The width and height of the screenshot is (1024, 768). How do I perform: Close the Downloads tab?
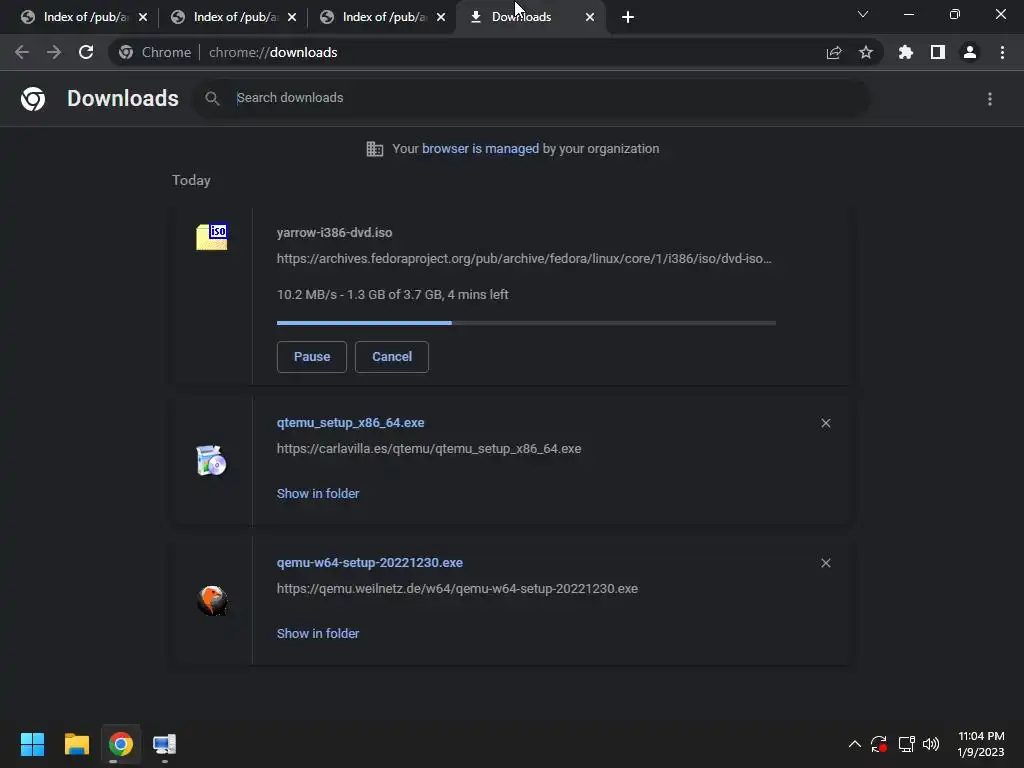pos(590,17)
